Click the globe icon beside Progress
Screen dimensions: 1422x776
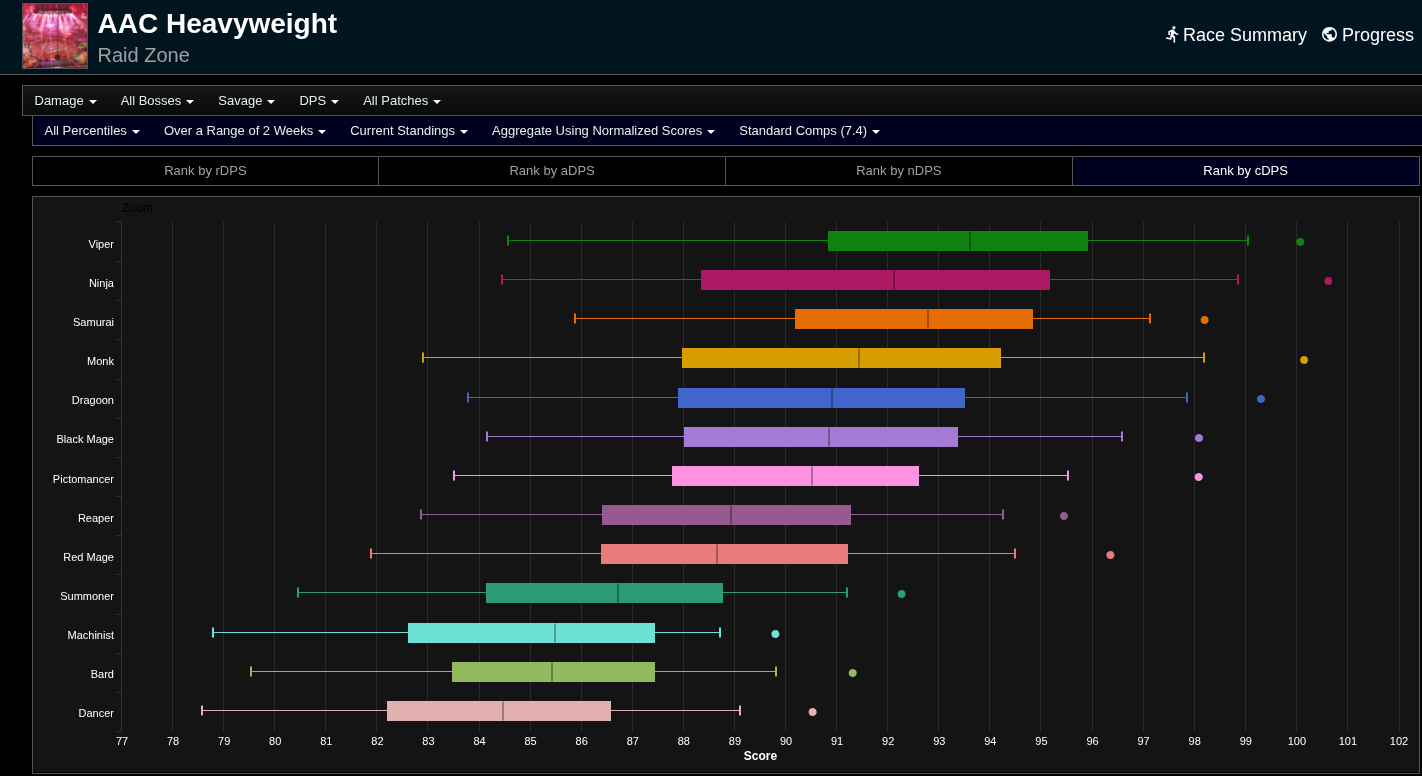[x=1329, y=35]
